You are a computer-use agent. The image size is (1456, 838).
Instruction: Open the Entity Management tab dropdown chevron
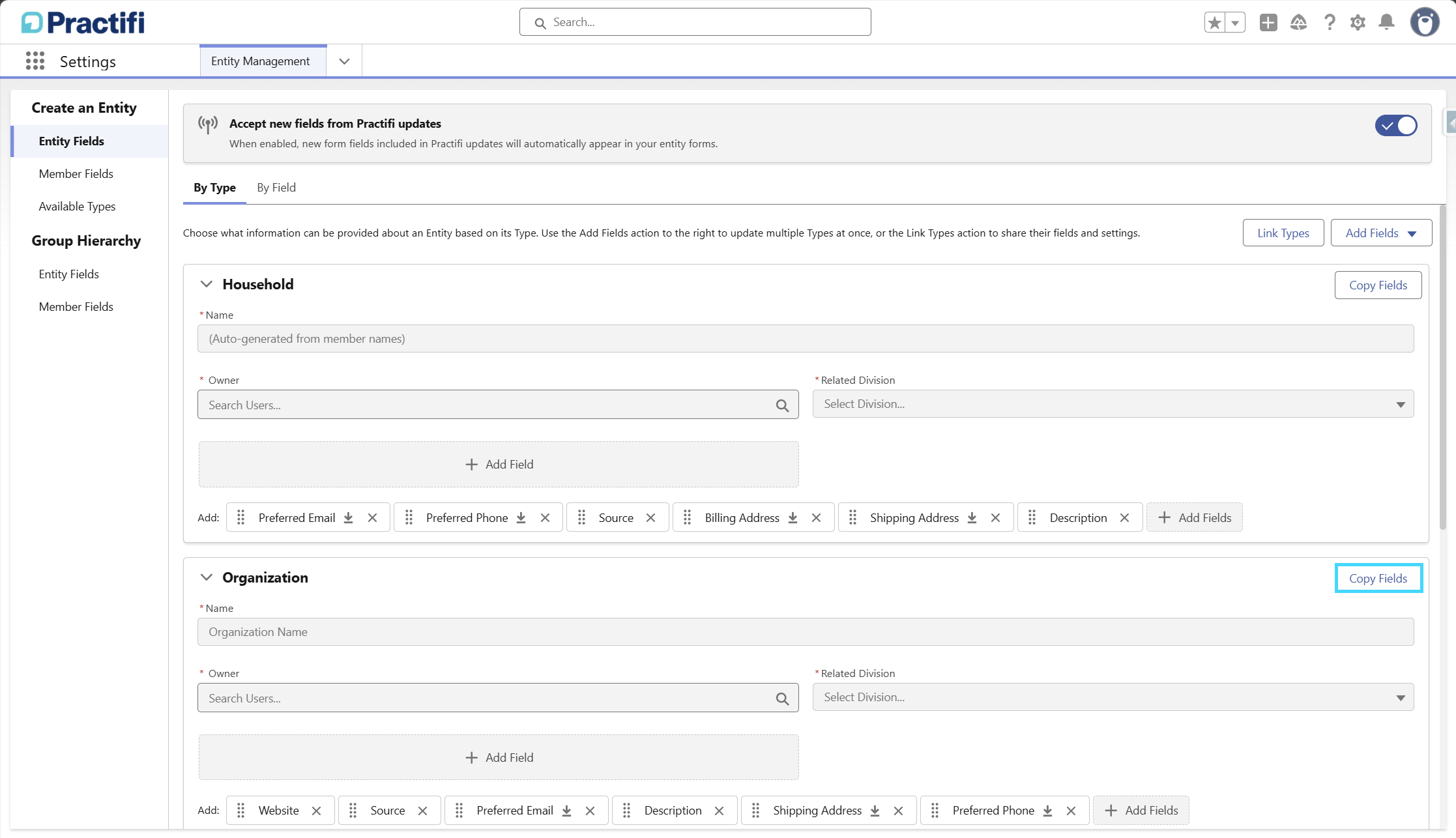pyautogui.click(x=345, y=61)
